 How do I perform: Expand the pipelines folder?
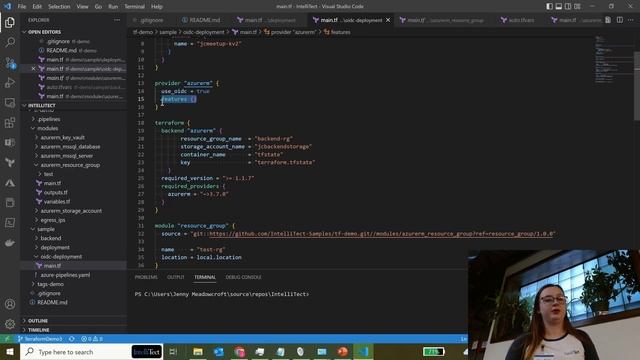[49, 119]
